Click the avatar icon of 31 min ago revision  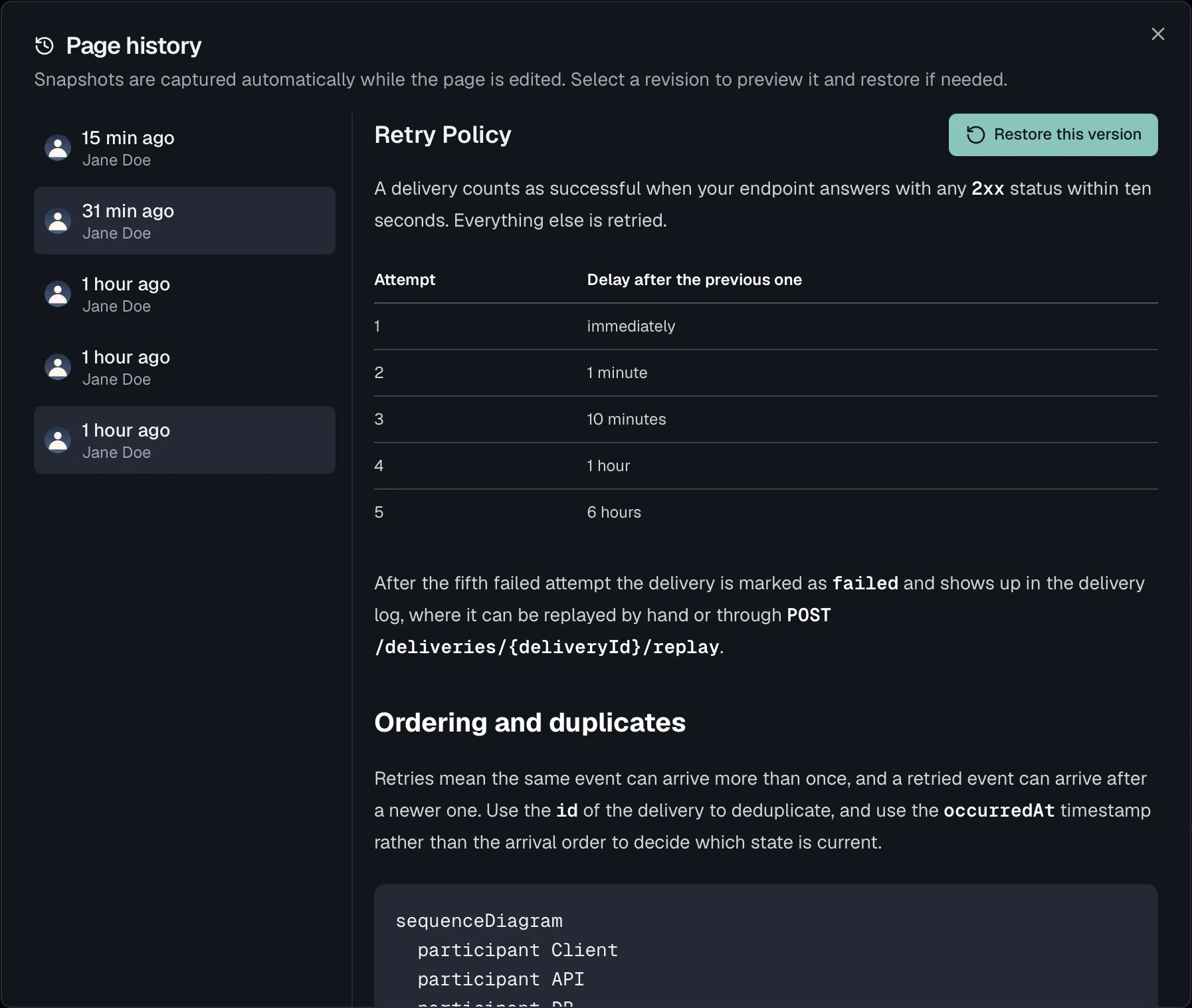coord(58,221)
